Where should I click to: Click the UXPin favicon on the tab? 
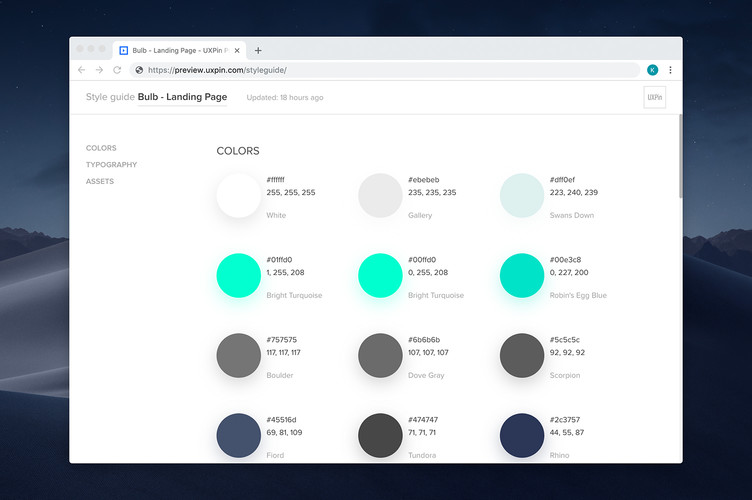(x=124, y=50)
